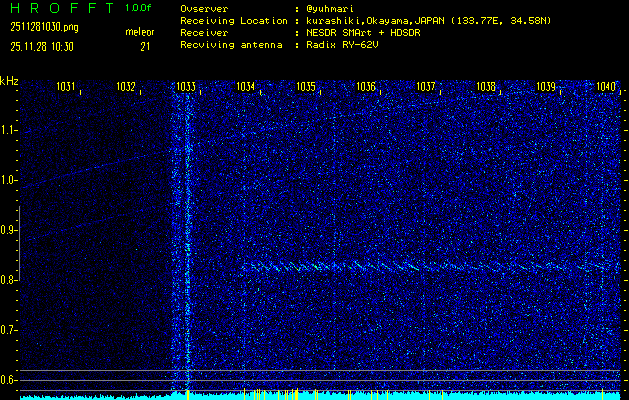This screenshot has width=629, height=400.
Task: Click the 0.6 frequency axis label
Action: point(8,380)
